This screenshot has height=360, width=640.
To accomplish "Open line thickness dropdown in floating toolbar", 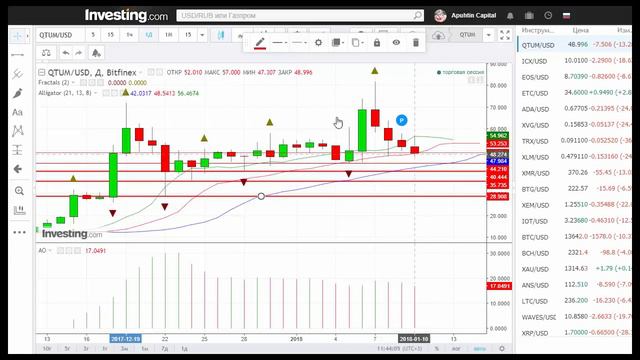I will point(299,42).
